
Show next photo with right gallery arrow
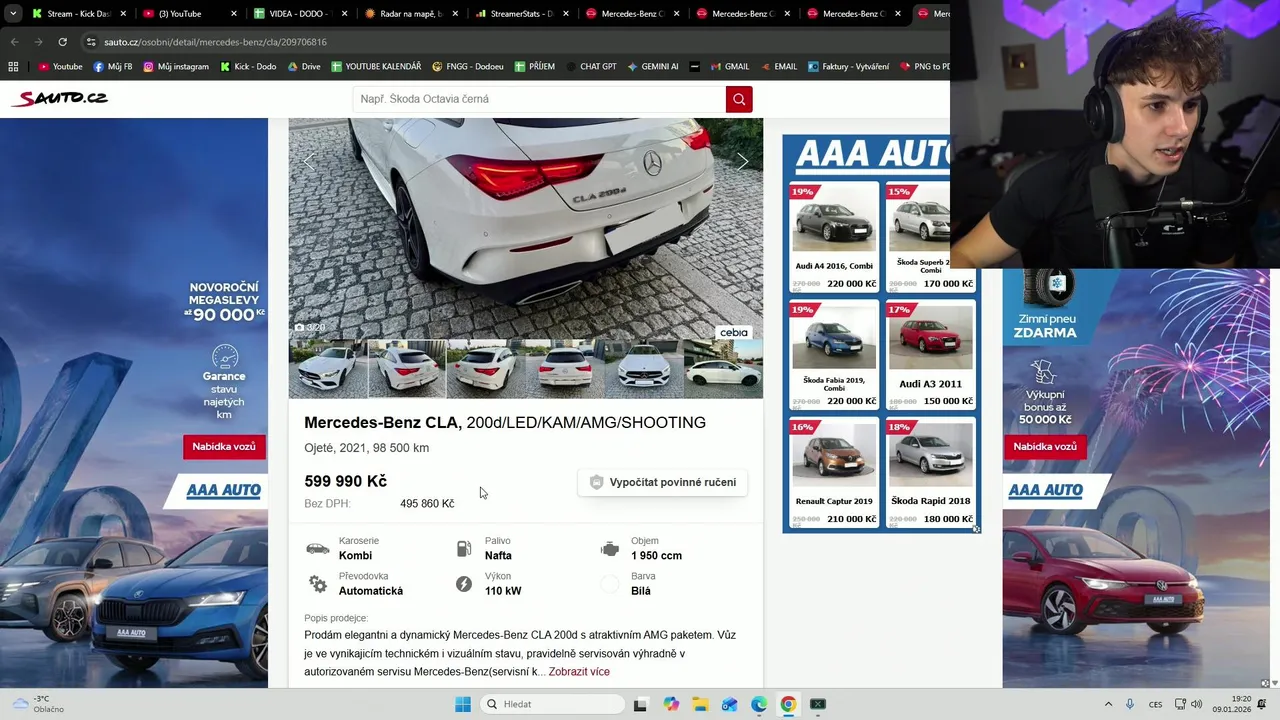pyautogui.click(x=742, y=162)
